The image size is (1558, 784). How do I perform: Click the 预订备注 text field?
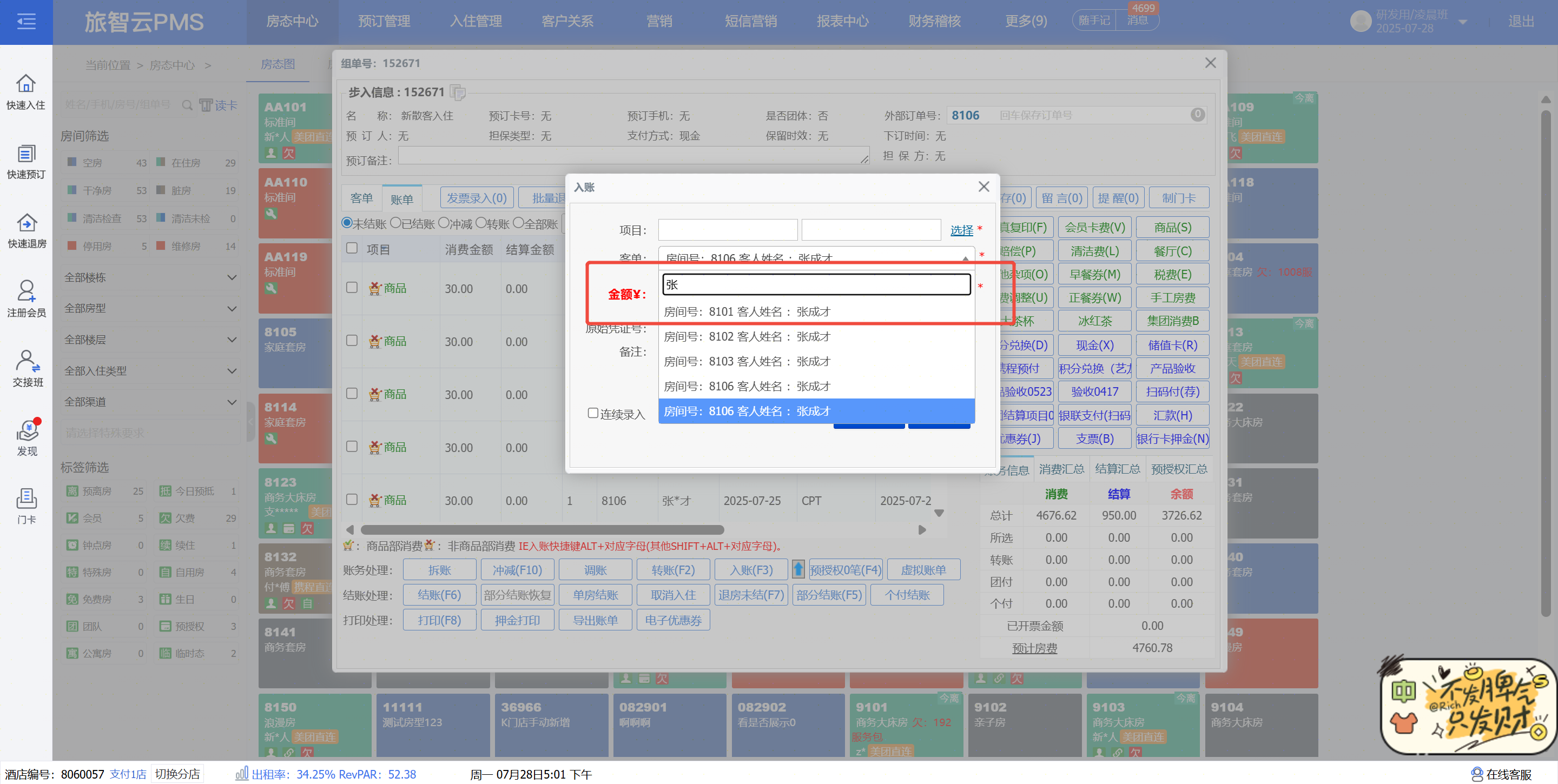click(633, 156)
